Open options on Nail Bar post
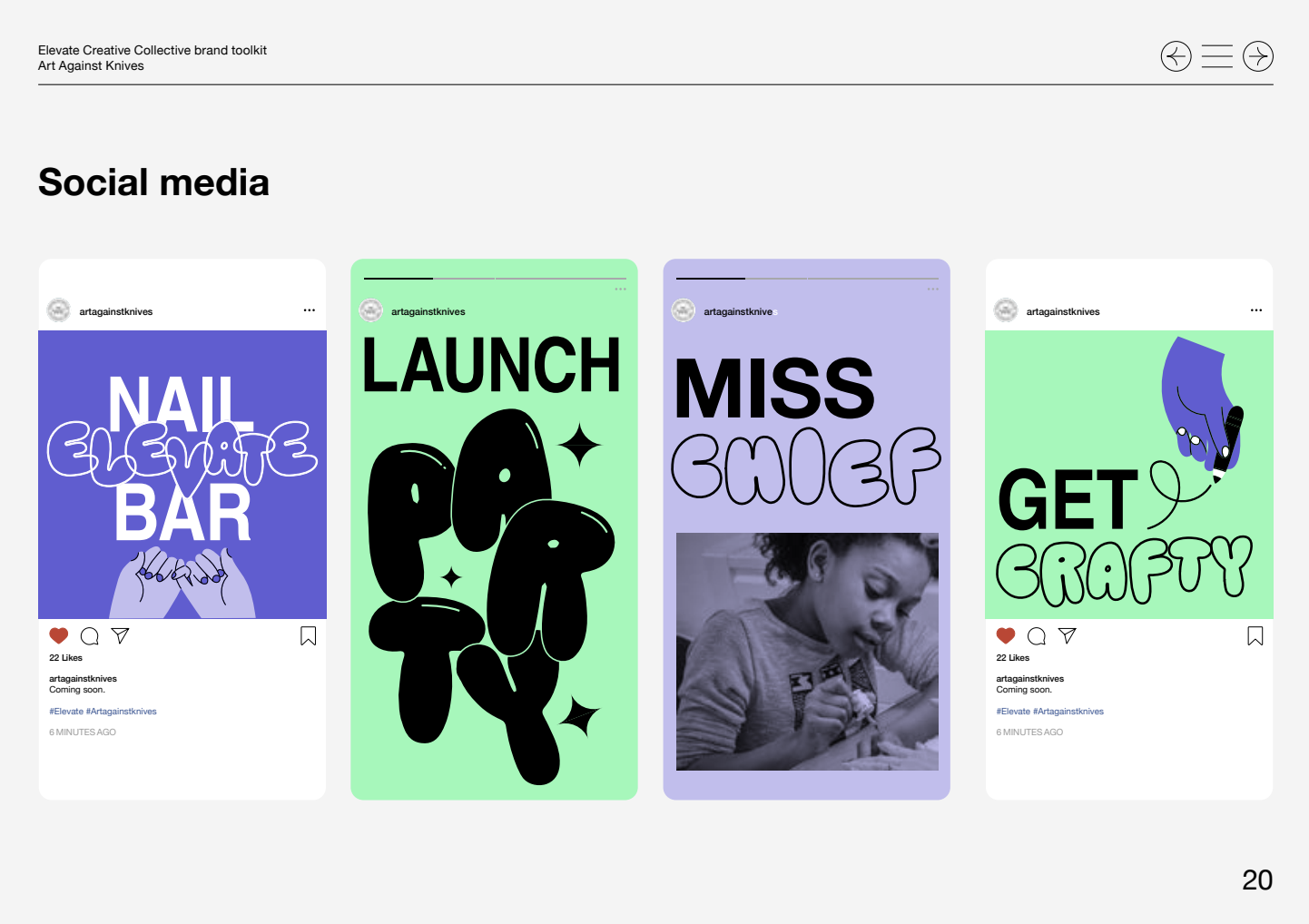Image resolution: width=1309 pixels, height=924 pixels. (x=310, y=310)
